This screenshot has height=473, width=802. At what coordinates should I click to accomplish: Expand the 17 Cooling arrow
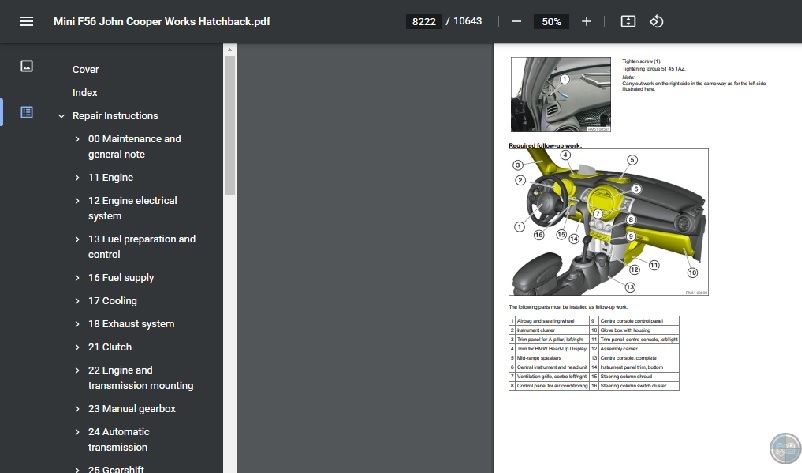pos(77,301)
